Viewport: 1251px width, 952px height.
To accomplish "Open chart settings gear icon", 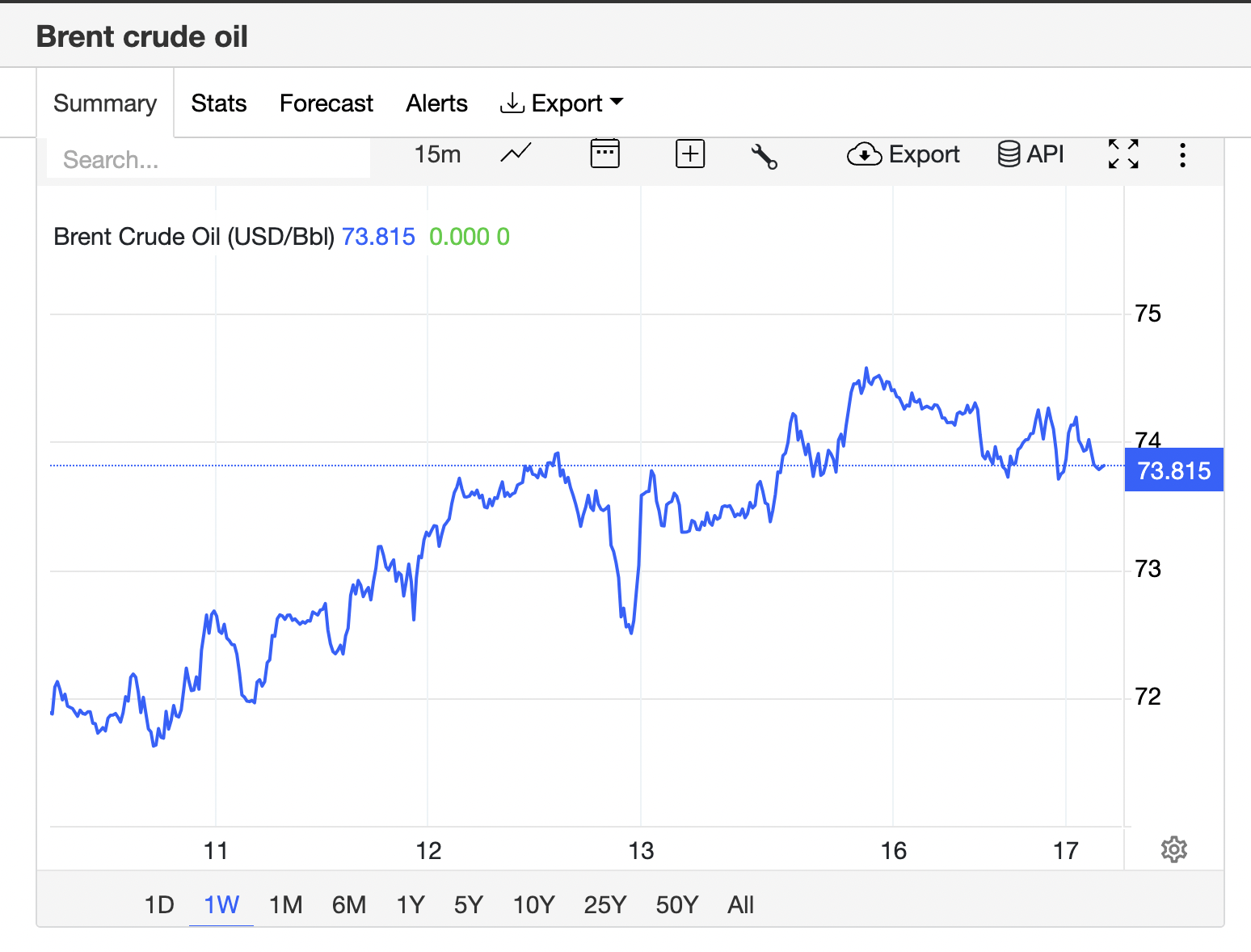I will coord(1173,849).
